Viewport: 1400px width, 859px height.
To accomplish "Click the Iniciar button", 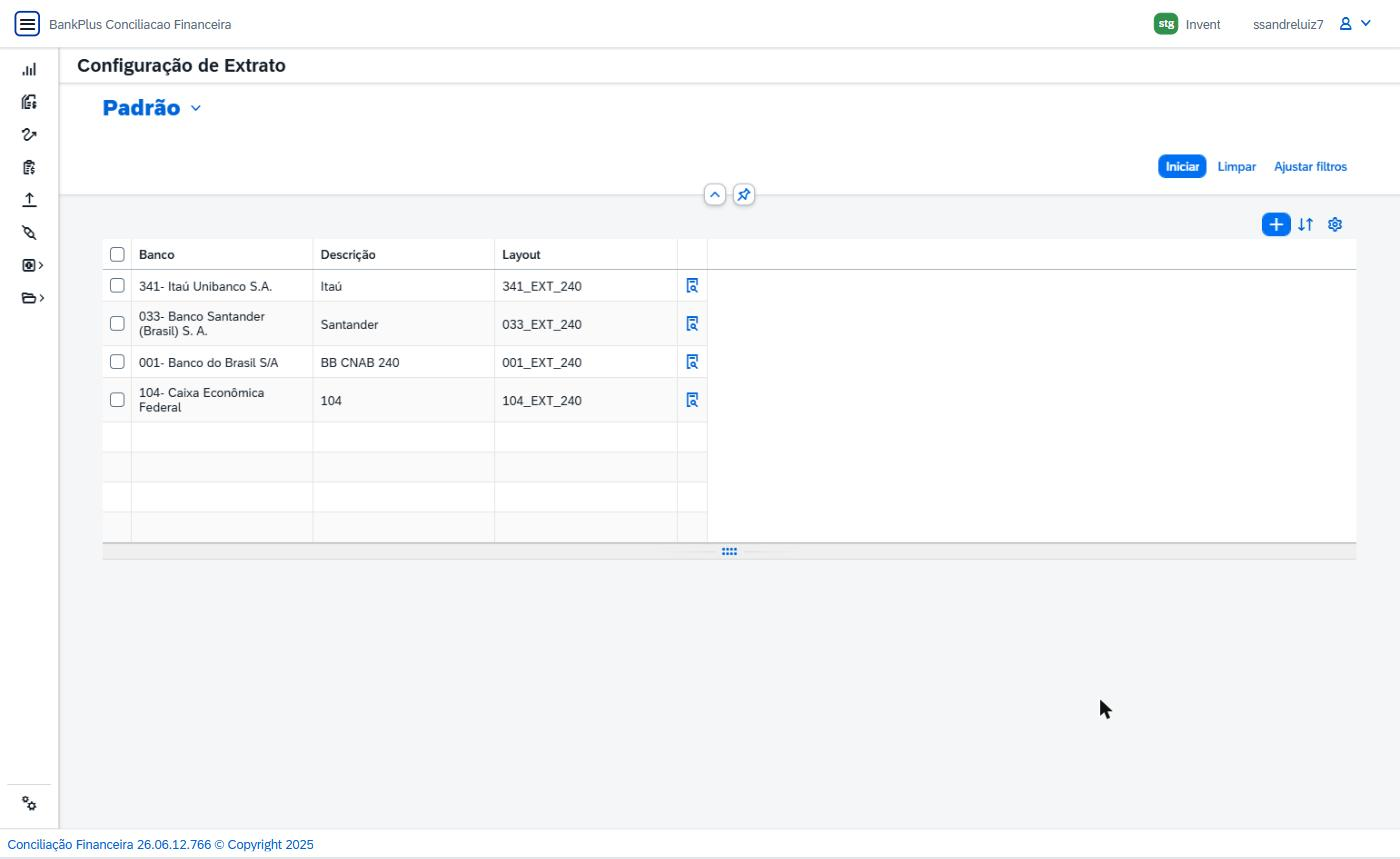I will coord(1182,167).
